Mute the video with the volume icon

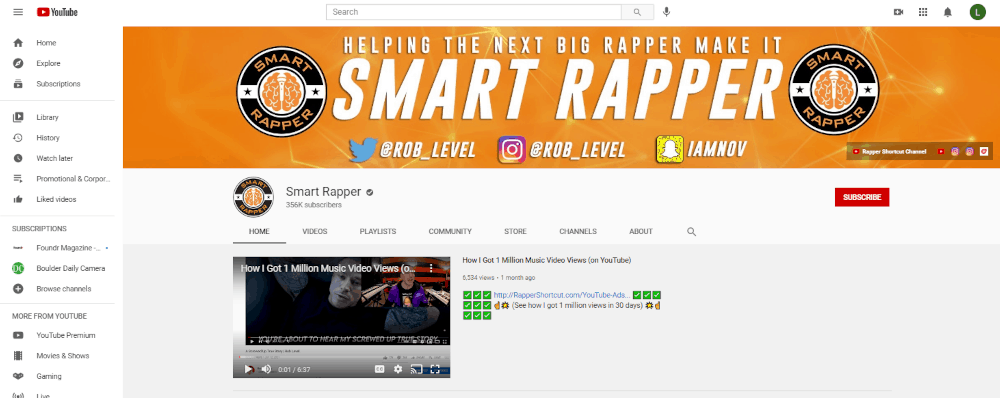(266, 369)
